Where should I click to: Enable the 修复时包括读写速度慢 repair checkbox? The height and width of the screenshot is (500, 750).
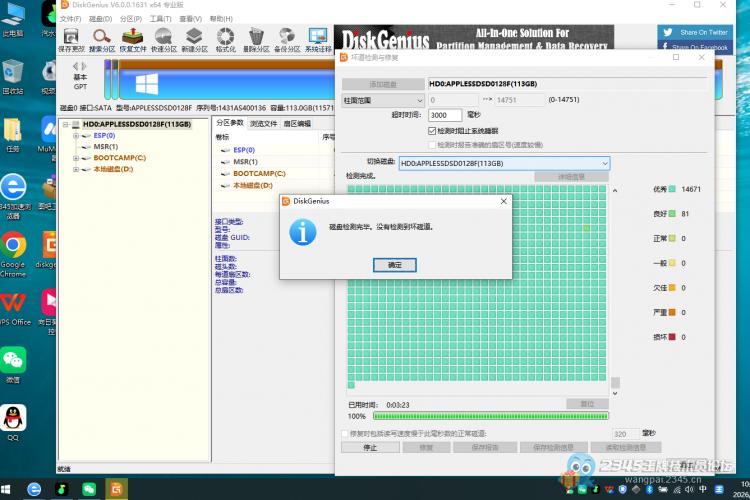(346, 434)
